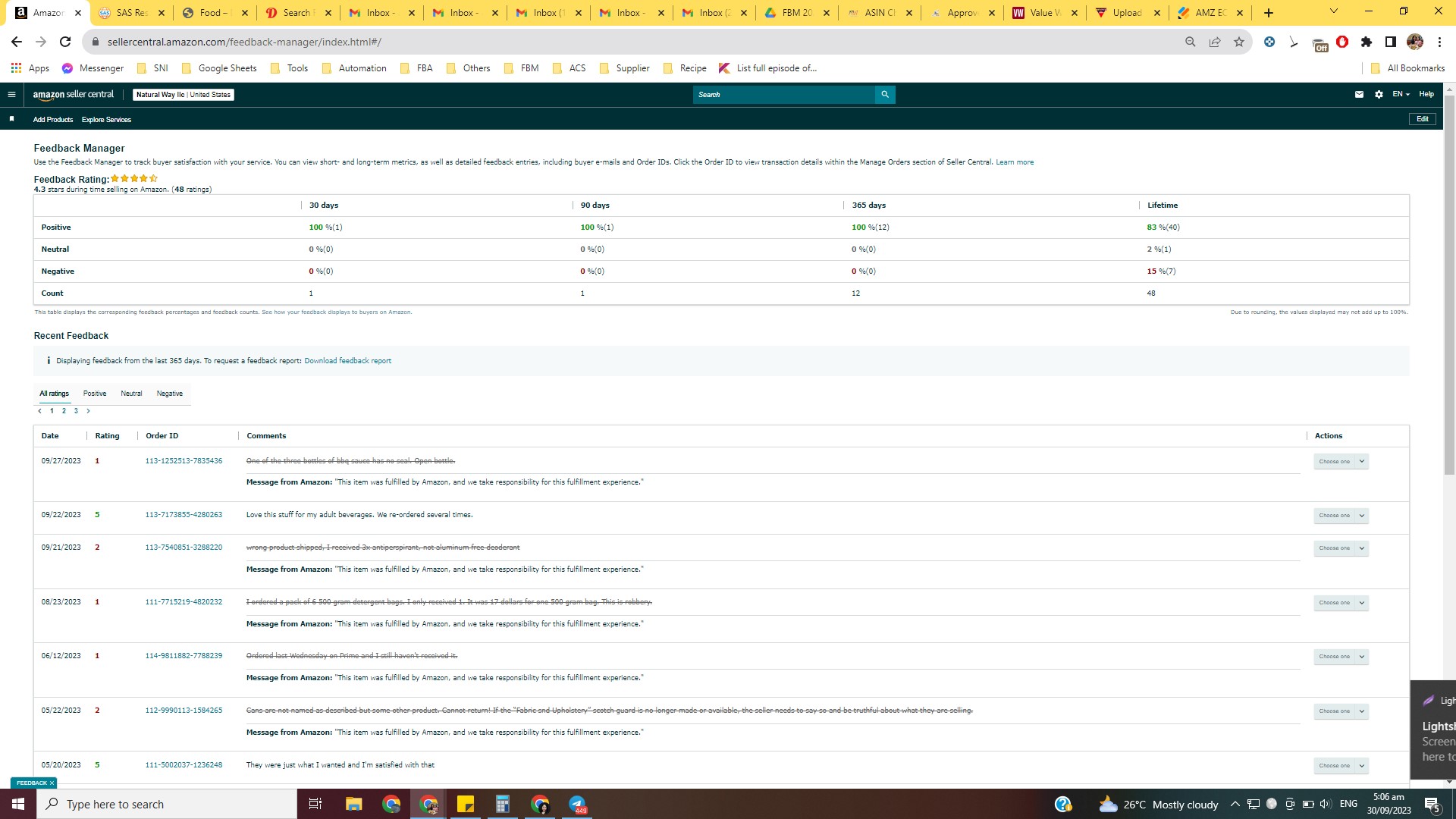Reload the page with the browser refresh icon
Screen dimensions: 1456x819
tap(65, 42)
